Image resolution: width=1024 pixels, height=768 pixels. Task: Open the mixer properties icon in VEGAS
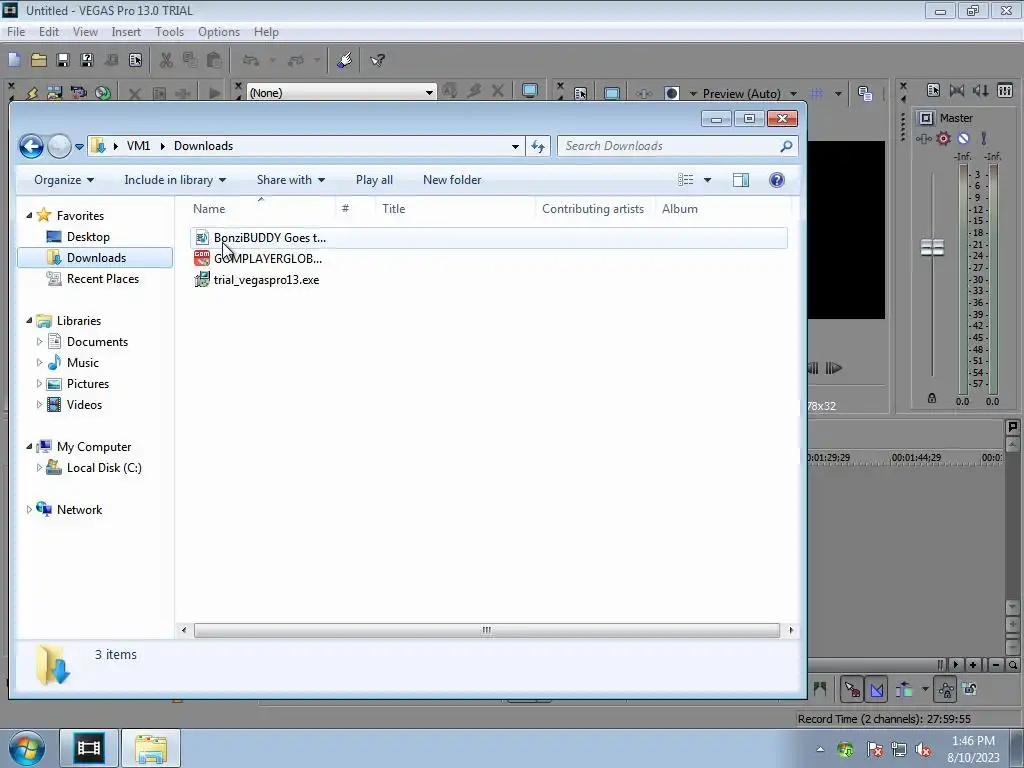point(933,90)
